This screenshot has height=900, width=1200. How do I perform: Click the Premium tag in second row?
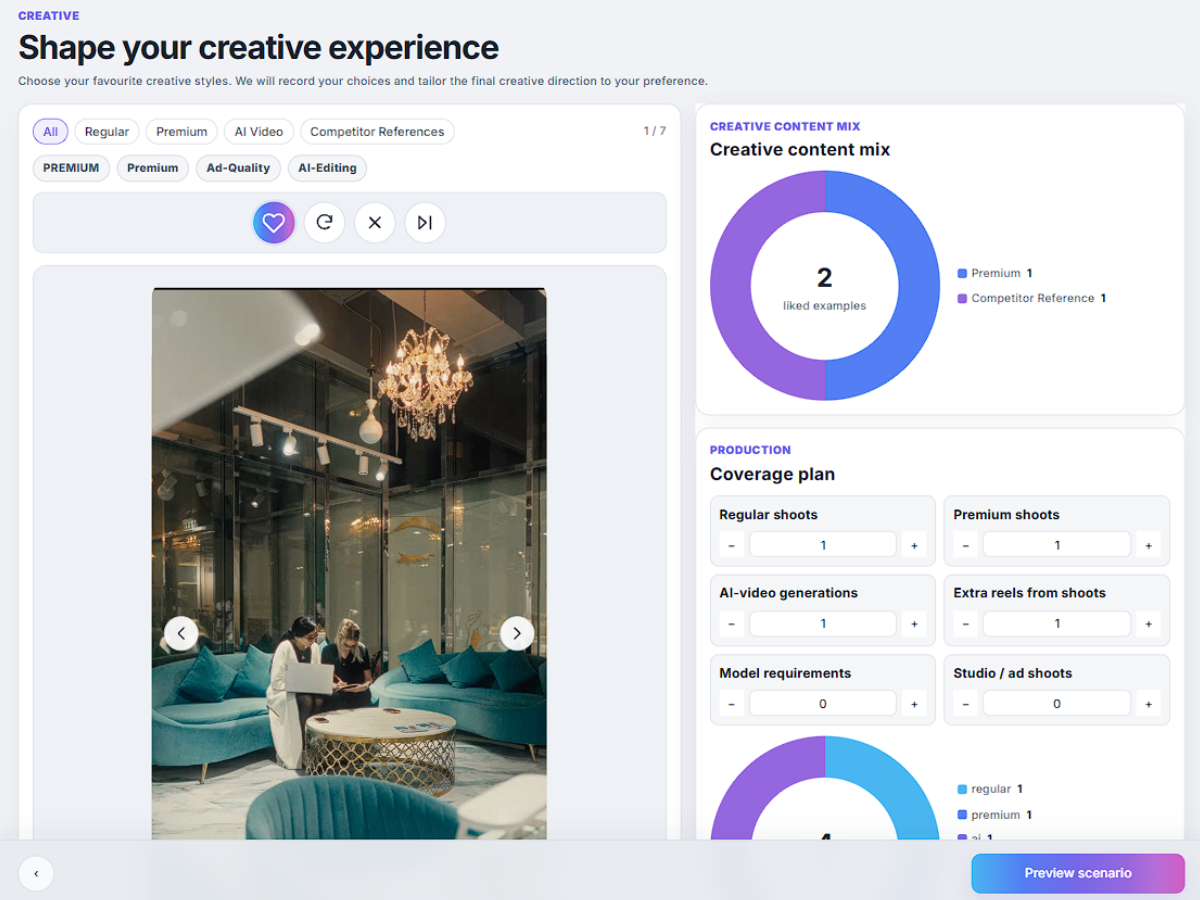tap(153, 168)
